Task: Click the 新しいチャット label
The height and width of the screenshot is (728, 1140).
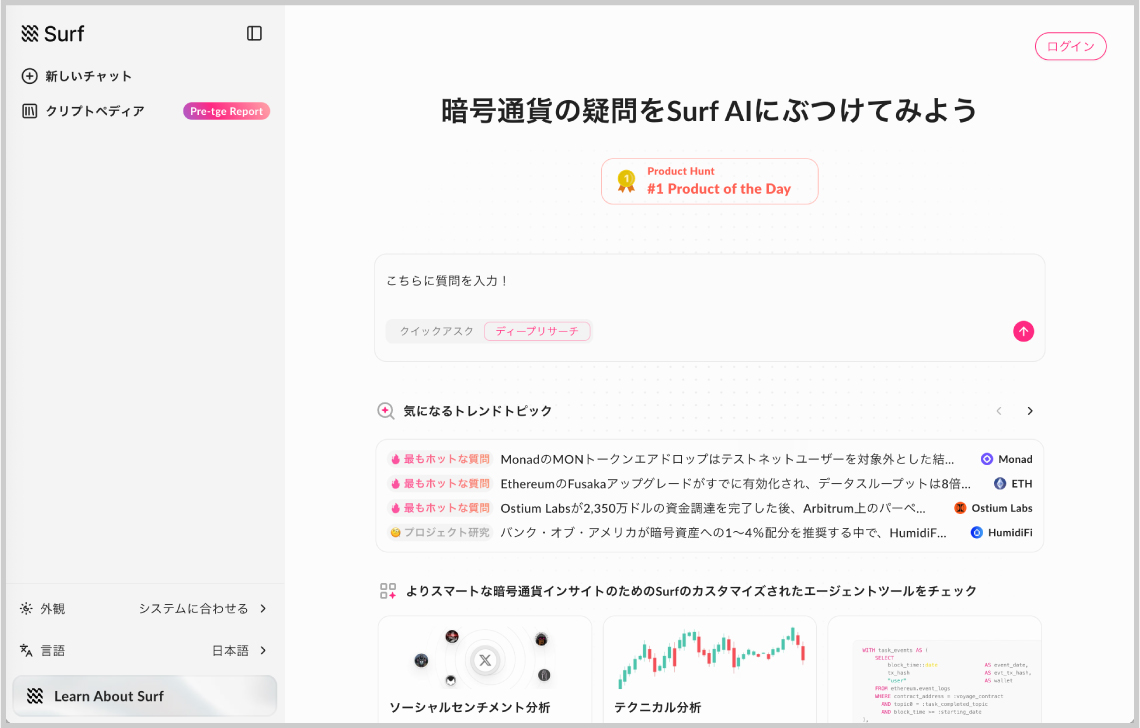Action: click(x=89, y=76)
